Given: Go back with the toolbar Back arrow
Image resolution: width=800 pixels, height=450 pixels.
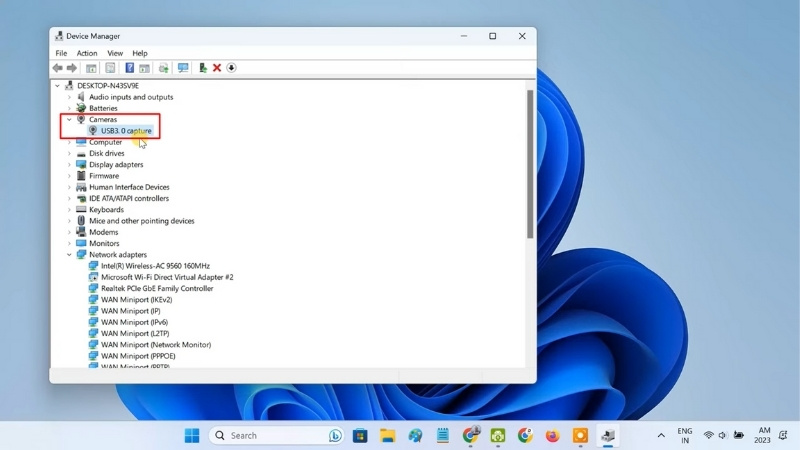Looking at the screenshot, I should [58, 68].
